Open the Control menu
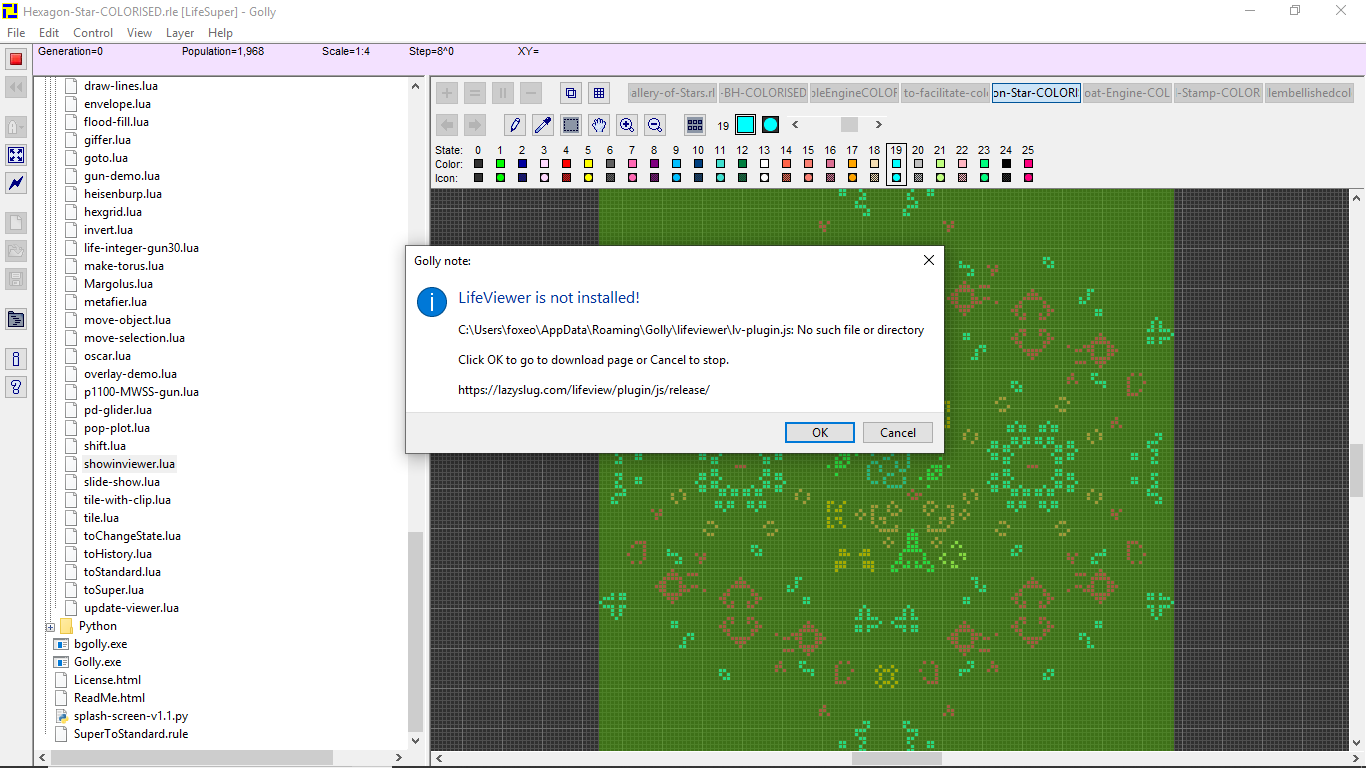 click(93, 33)
